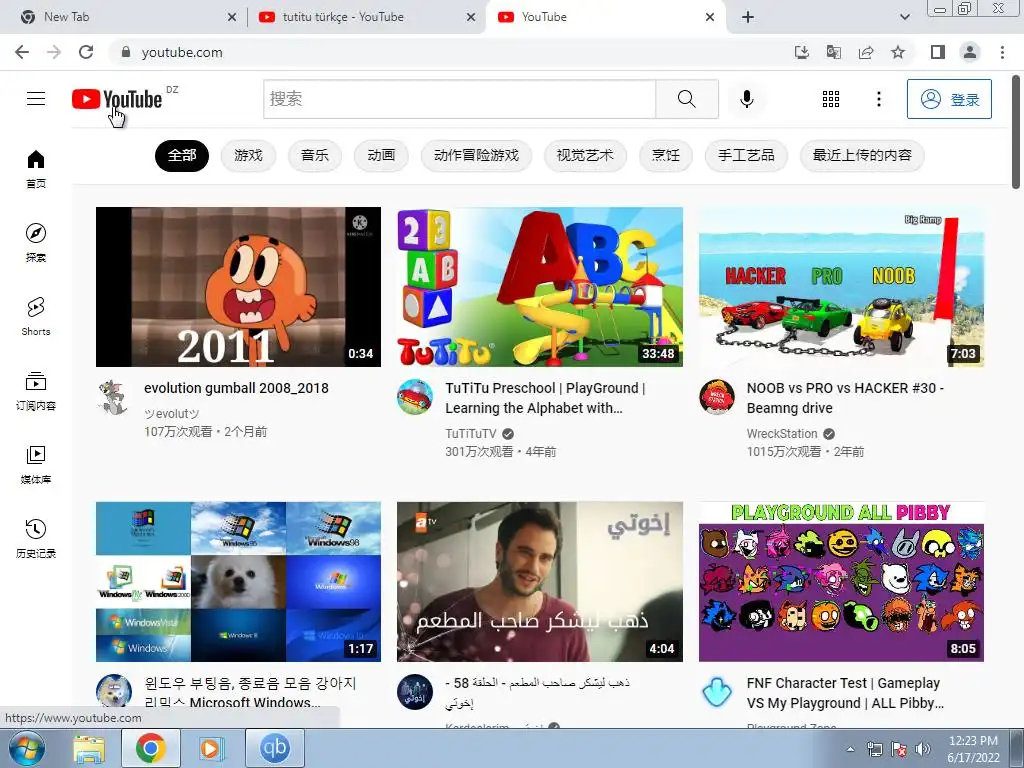This screenshot has height=768, width=1024.
Task: Click title 'evolution gumball 2008_2018'
Action: pyautogui.click(x=236, y=388)
